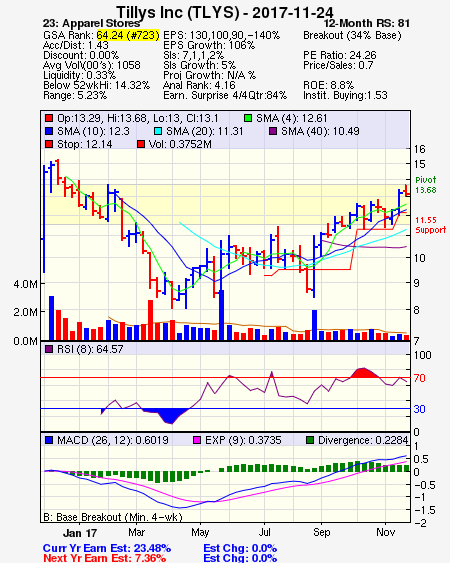Click the 2.0M volume axis label
The height and width of the screenshot is (563, 450).
pos(25,312)
